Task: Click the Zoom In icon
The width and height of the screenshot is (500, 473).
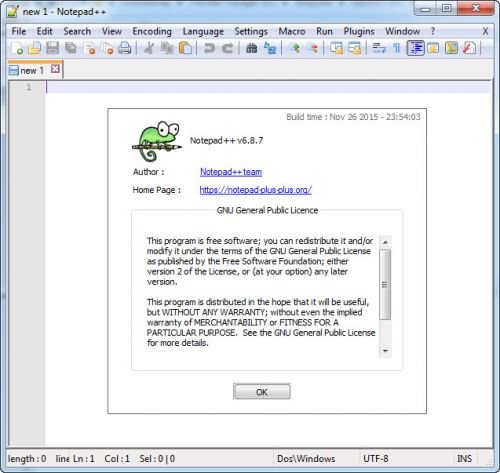Action: [294, 48]
